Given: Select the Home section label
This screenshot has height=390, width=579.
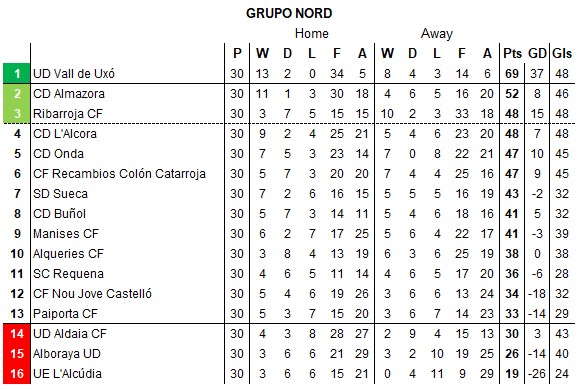Looking at the screenshot, I should [x=312, y=34].
